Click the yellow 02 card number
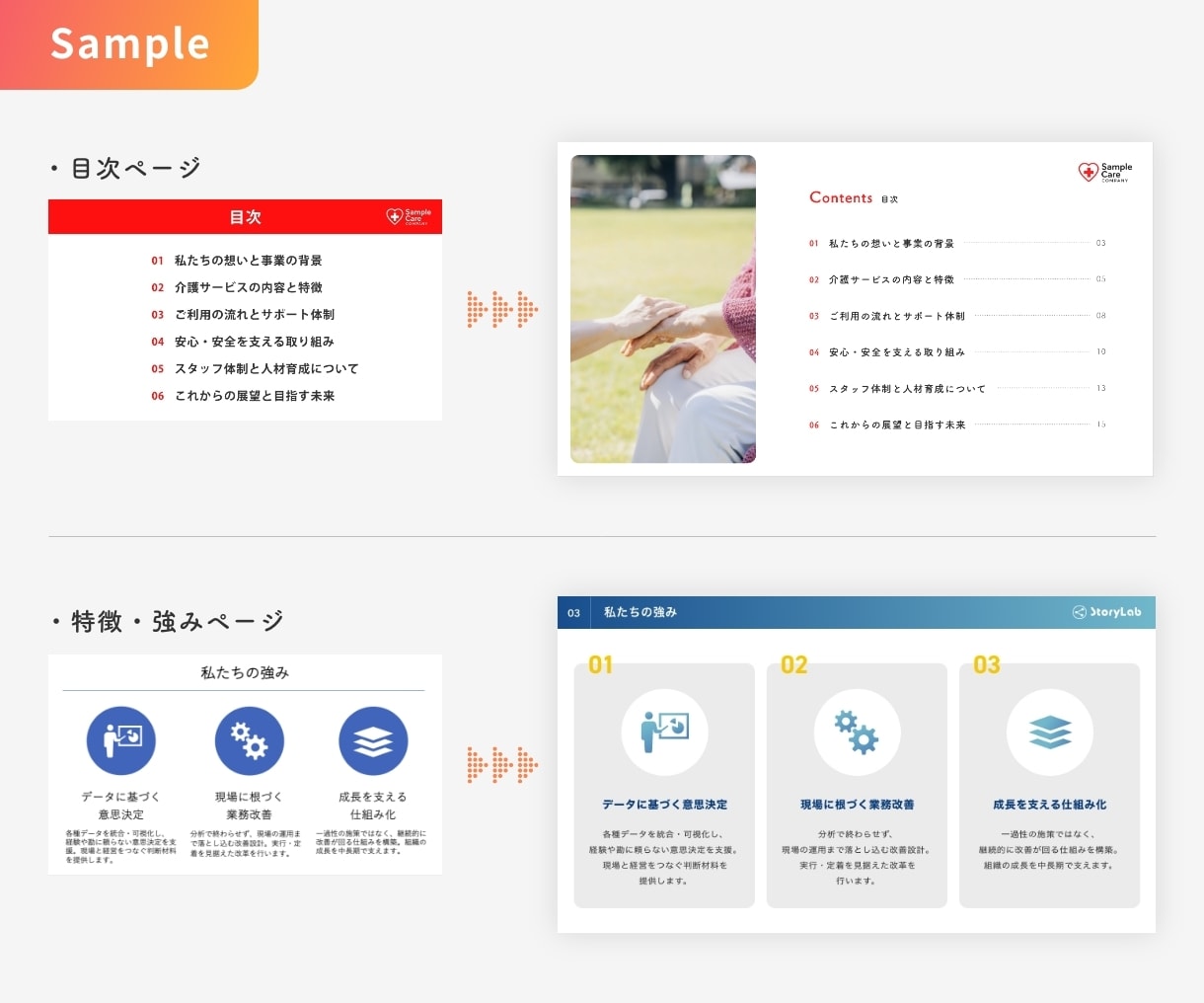This screenshot has width=1204, height=1003. pos(794,664)
